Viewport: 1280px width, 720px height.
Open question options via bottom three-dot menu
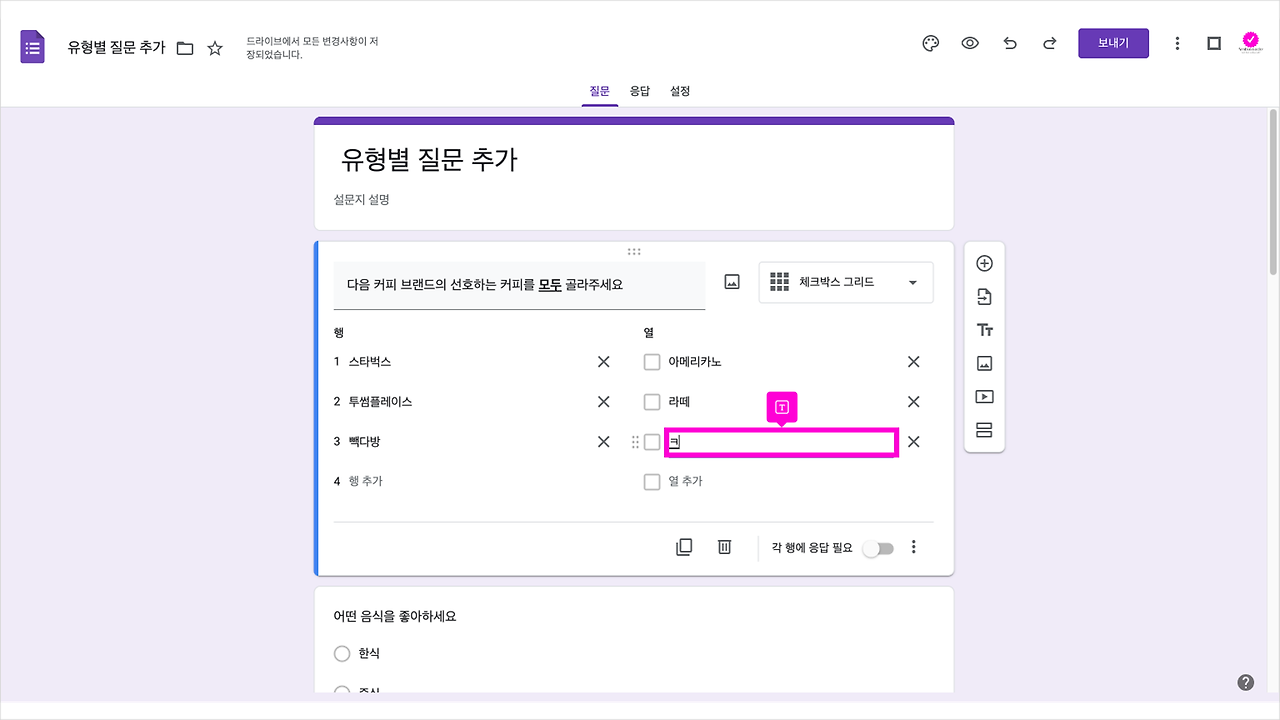(913, 546)
